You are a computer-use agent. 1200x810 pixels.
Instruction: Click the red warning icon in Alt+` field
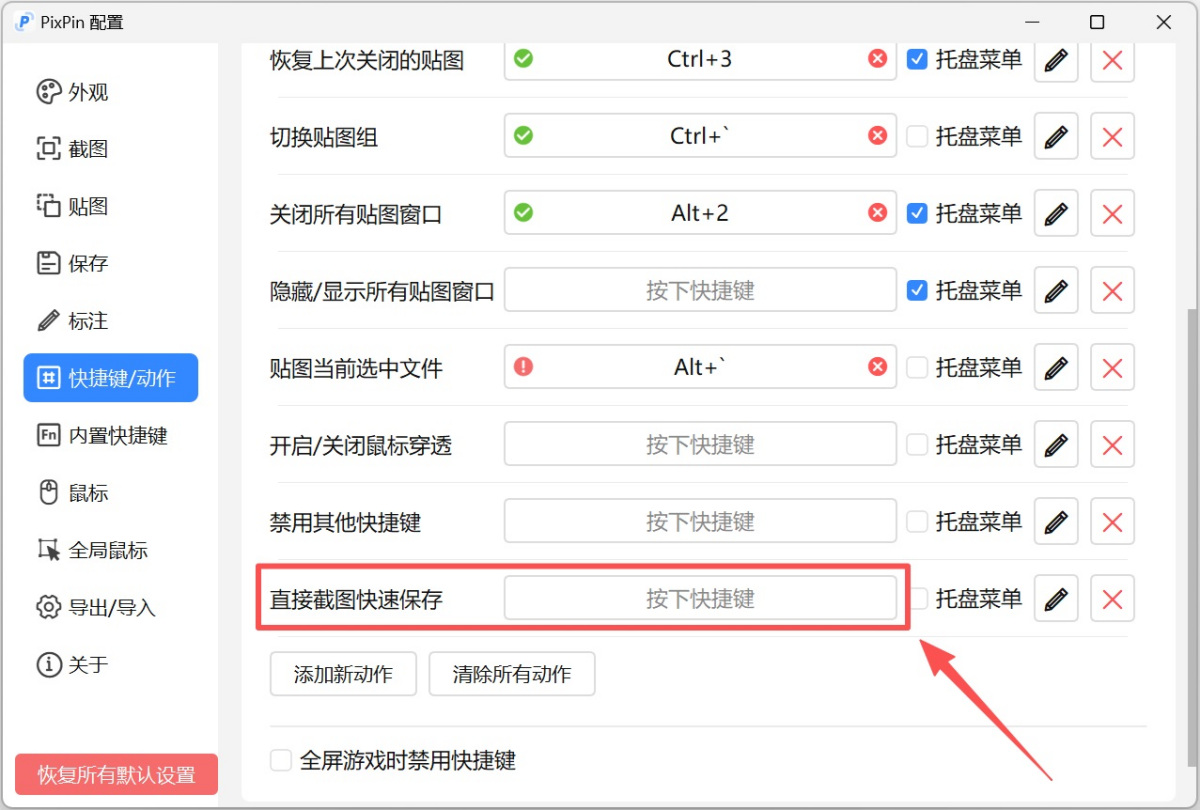pyautogui.click(x=523, y=367)
